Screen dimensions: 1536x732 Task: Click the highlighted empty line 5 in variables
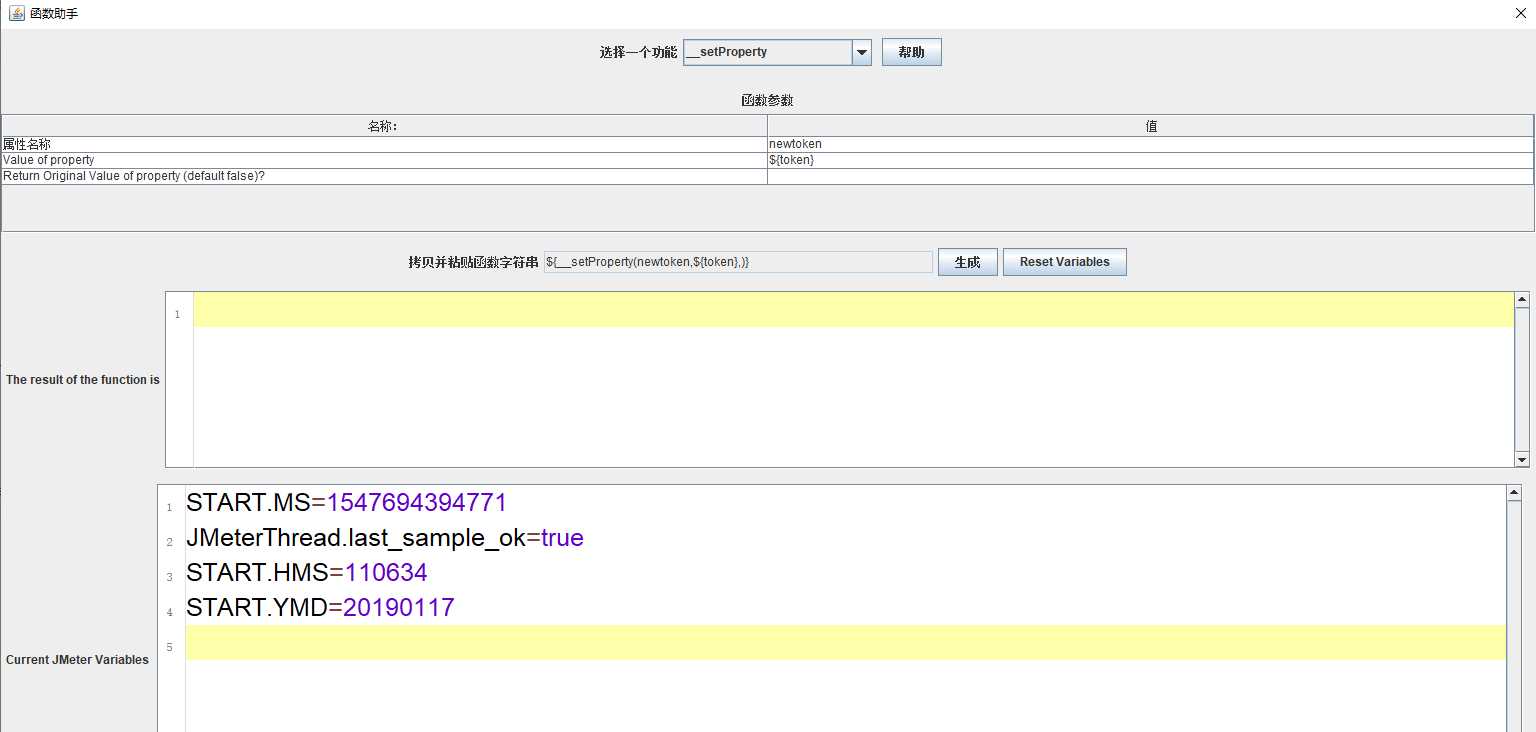click(x=845, y=642)
